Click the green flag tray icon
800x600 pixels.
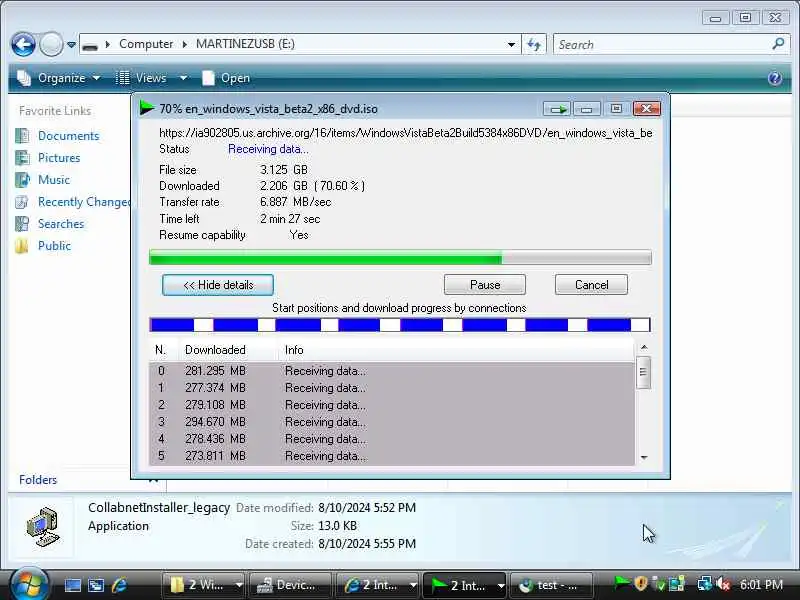coord(622,583)
